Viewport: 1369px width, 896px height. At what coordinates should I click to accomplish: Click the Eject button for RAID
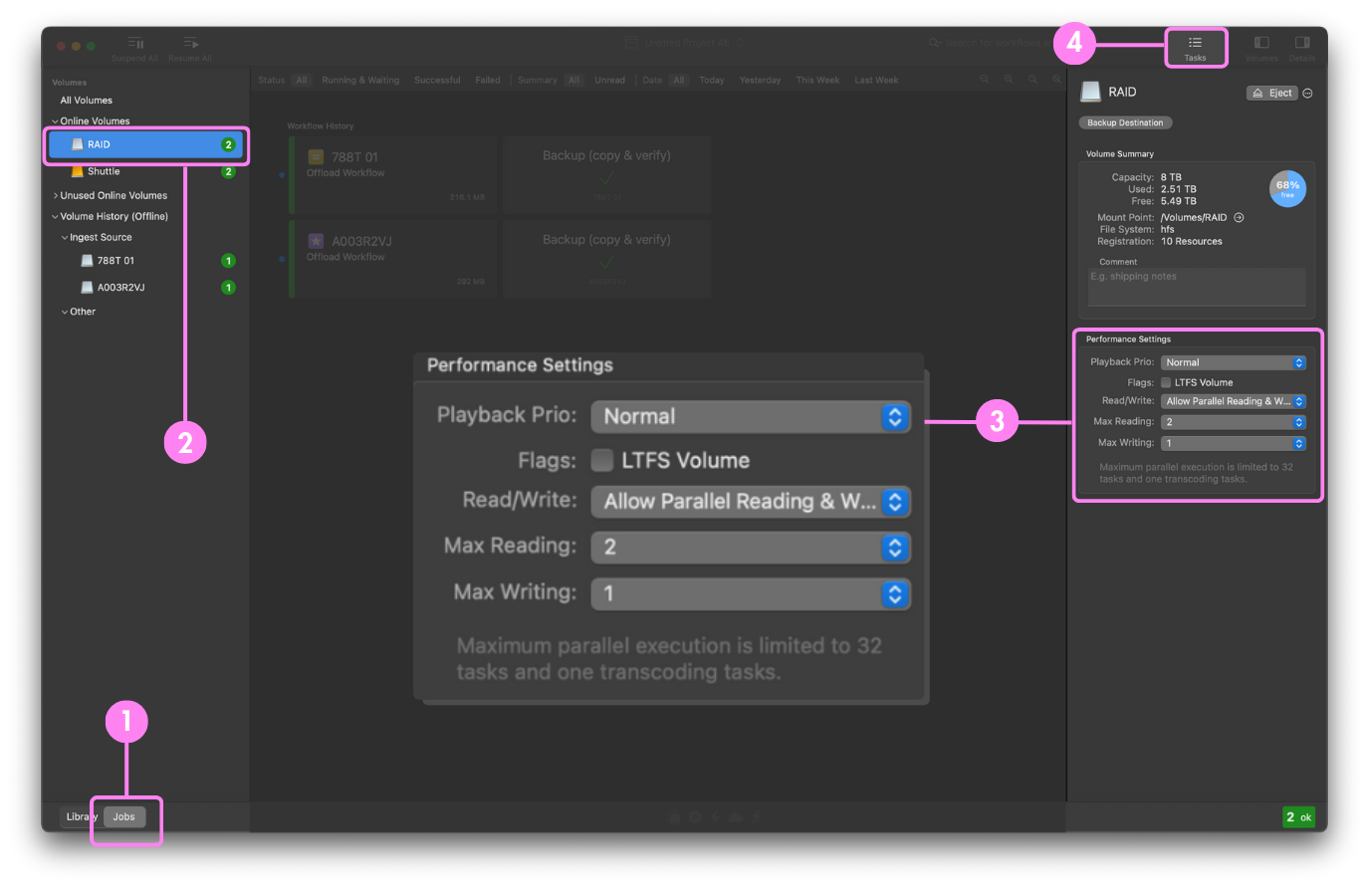(x=1272, y=94)
